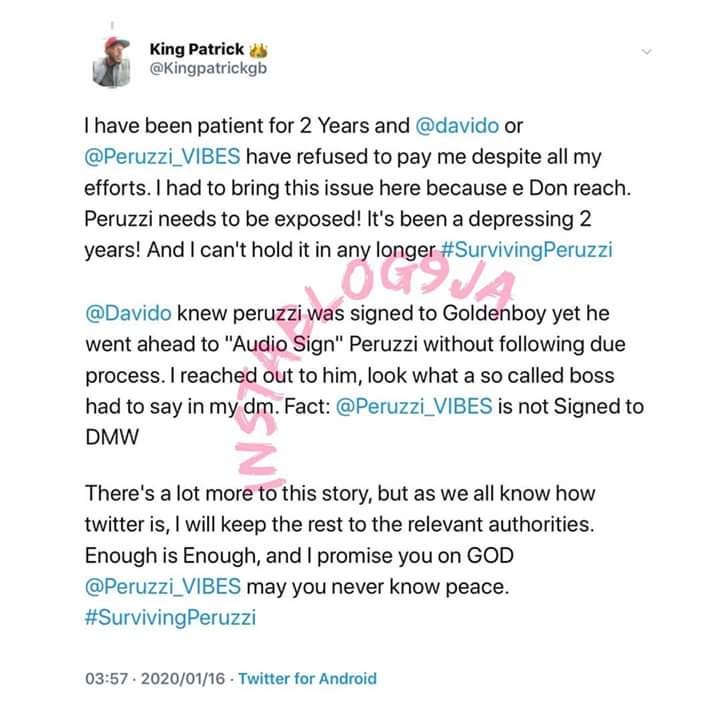Screen dimensions: 720x720
Task: Click the 2020/01/16 date
Action: [x=183, y=679]
